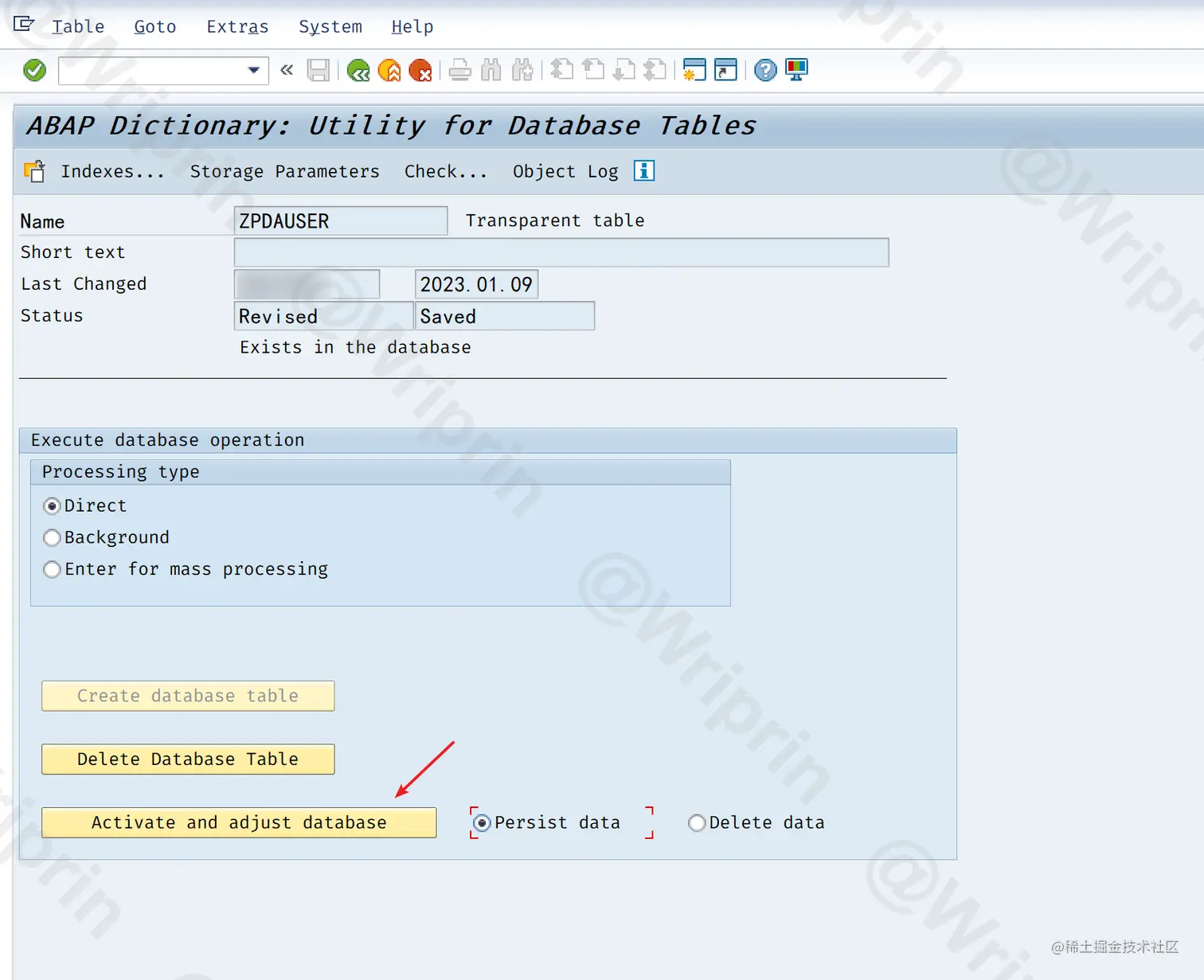Click the Check... button
Image resolution: width=1204 pixels, height=980 pixels.
coord(445,171)
